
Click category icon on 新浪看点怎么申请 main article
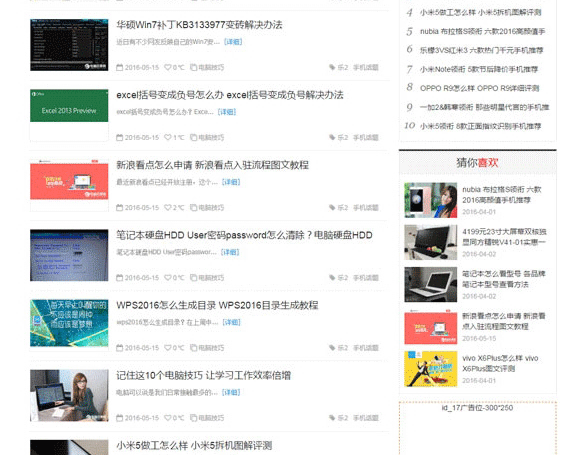[194, 207]
